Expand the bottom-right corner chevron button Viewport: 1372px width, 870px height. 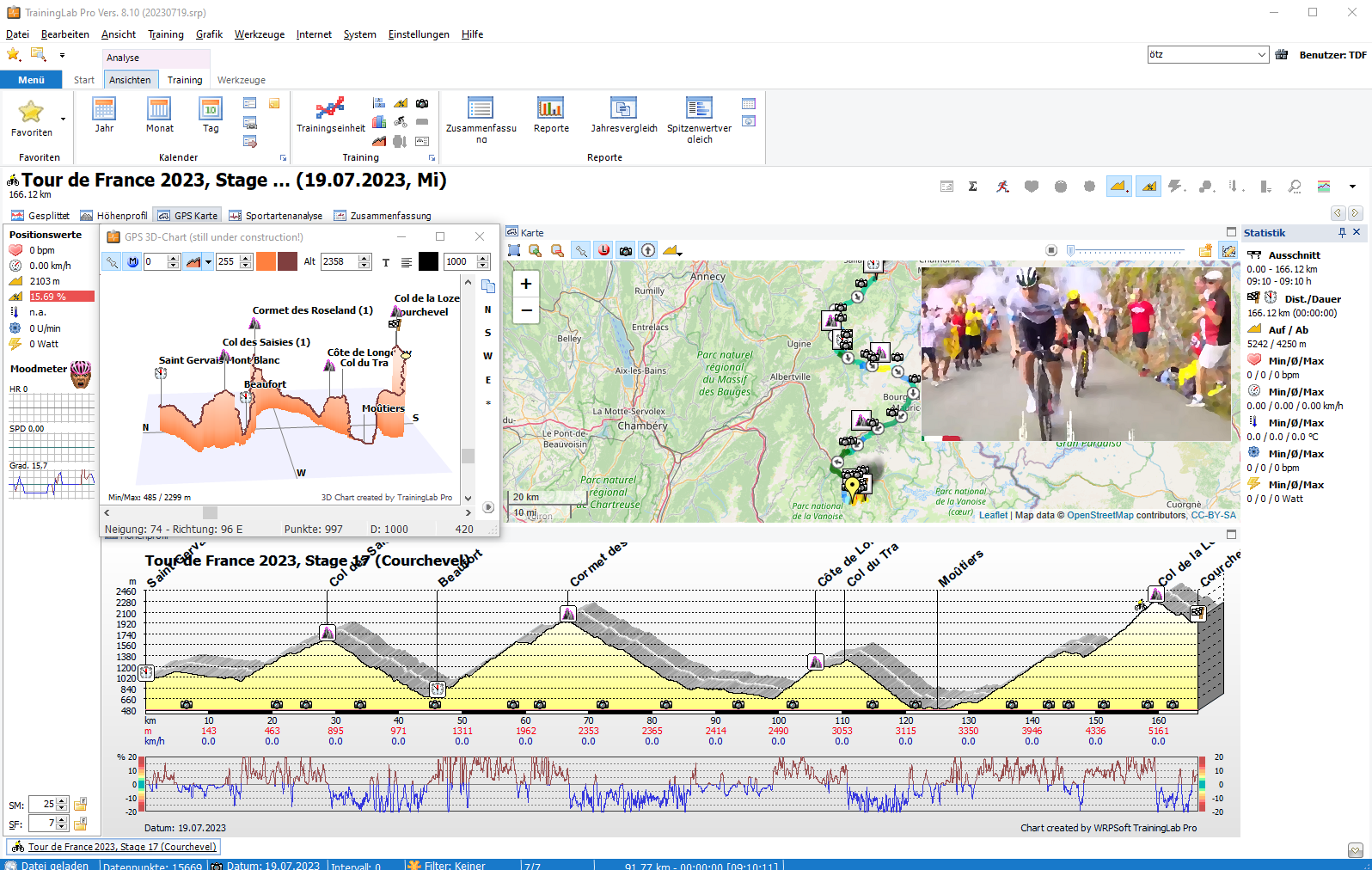(x=1356, y=850)
